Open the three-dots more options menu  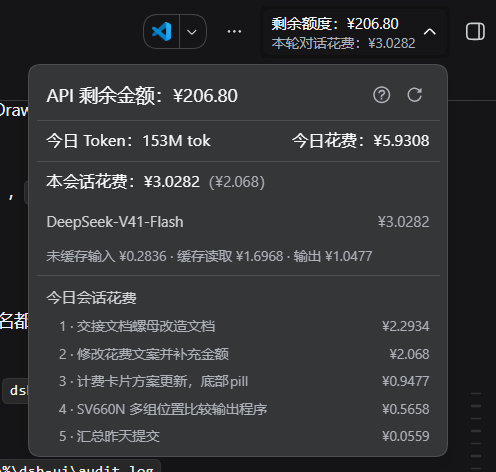point(234,32)
